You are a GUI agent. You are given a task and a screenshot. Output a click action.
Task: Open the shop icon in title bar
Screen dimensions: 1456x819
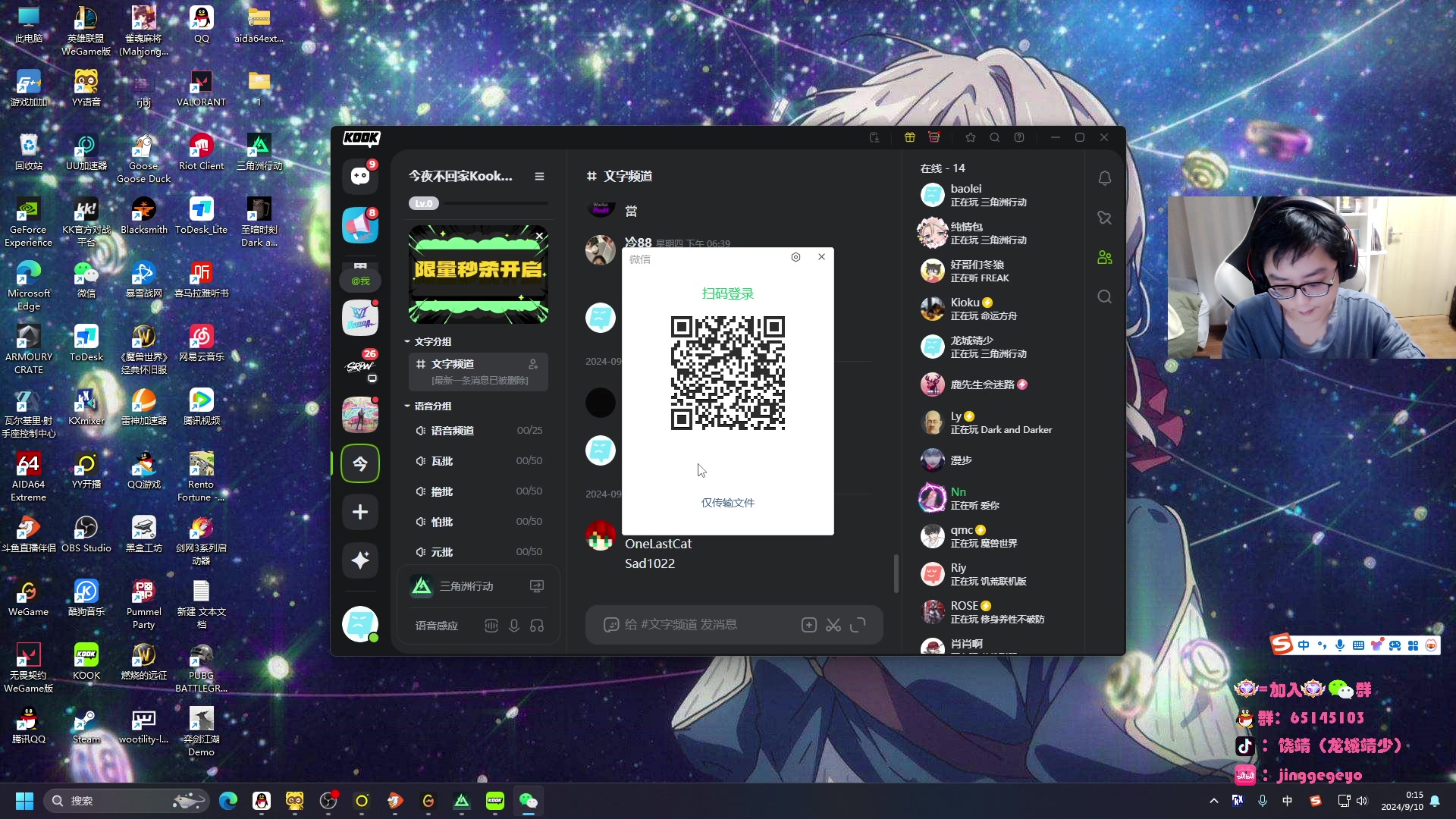pos(934,137)
